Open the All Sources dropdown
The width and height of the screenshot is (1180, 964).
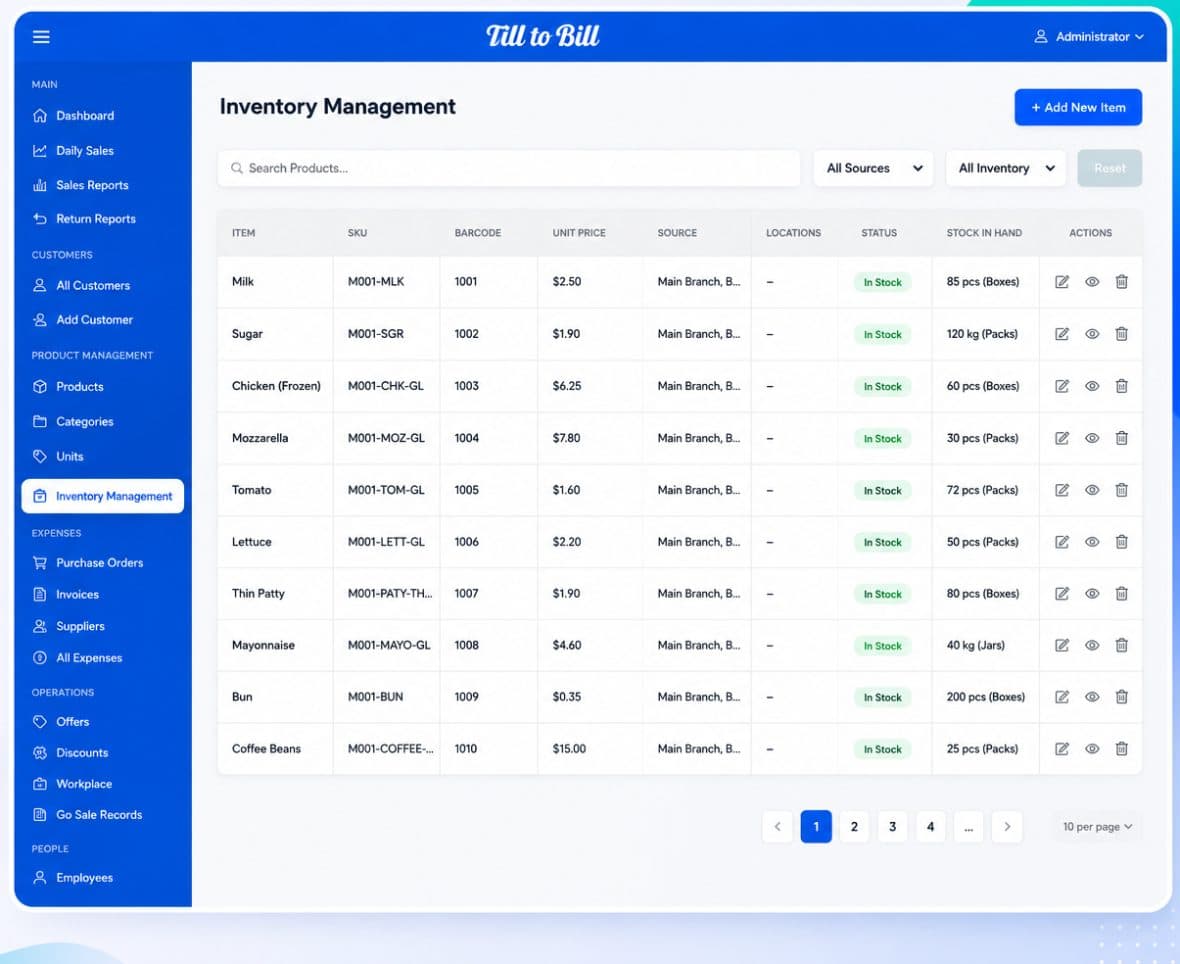click(x=874, y=169)
